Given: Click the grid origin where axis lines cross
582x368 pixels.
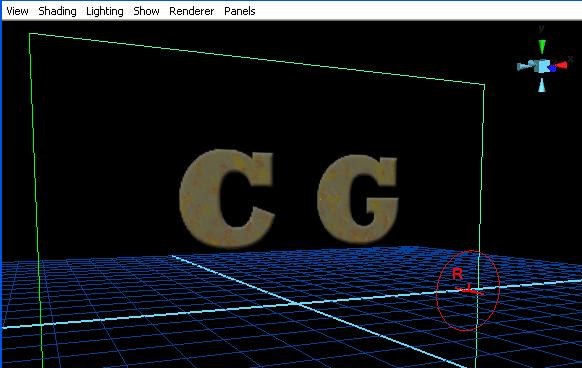Looking at the screenshot, I should click(296, 304).
